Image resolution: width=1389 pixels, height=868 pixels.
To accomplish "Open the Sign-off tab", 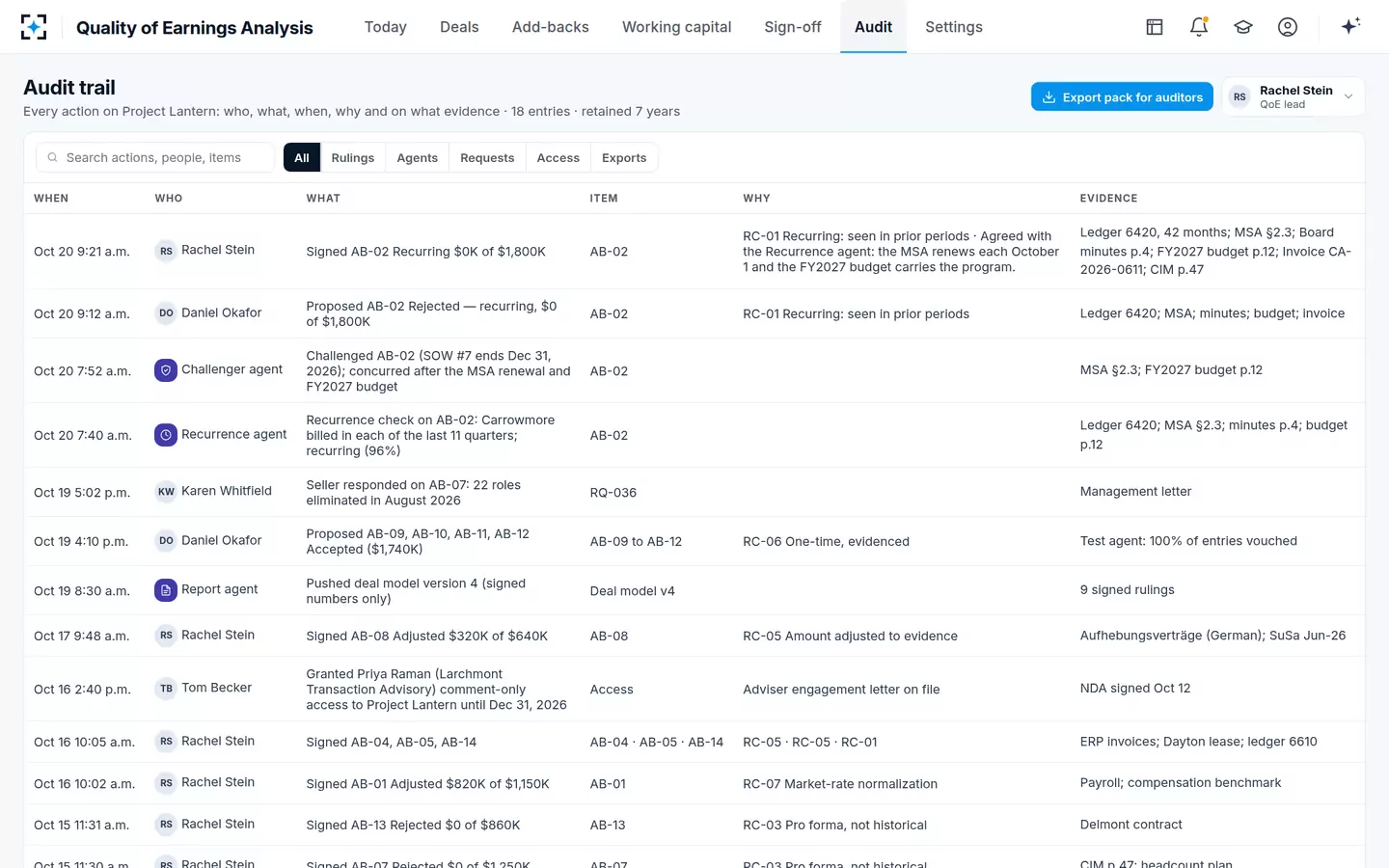I will coord(793,27).
